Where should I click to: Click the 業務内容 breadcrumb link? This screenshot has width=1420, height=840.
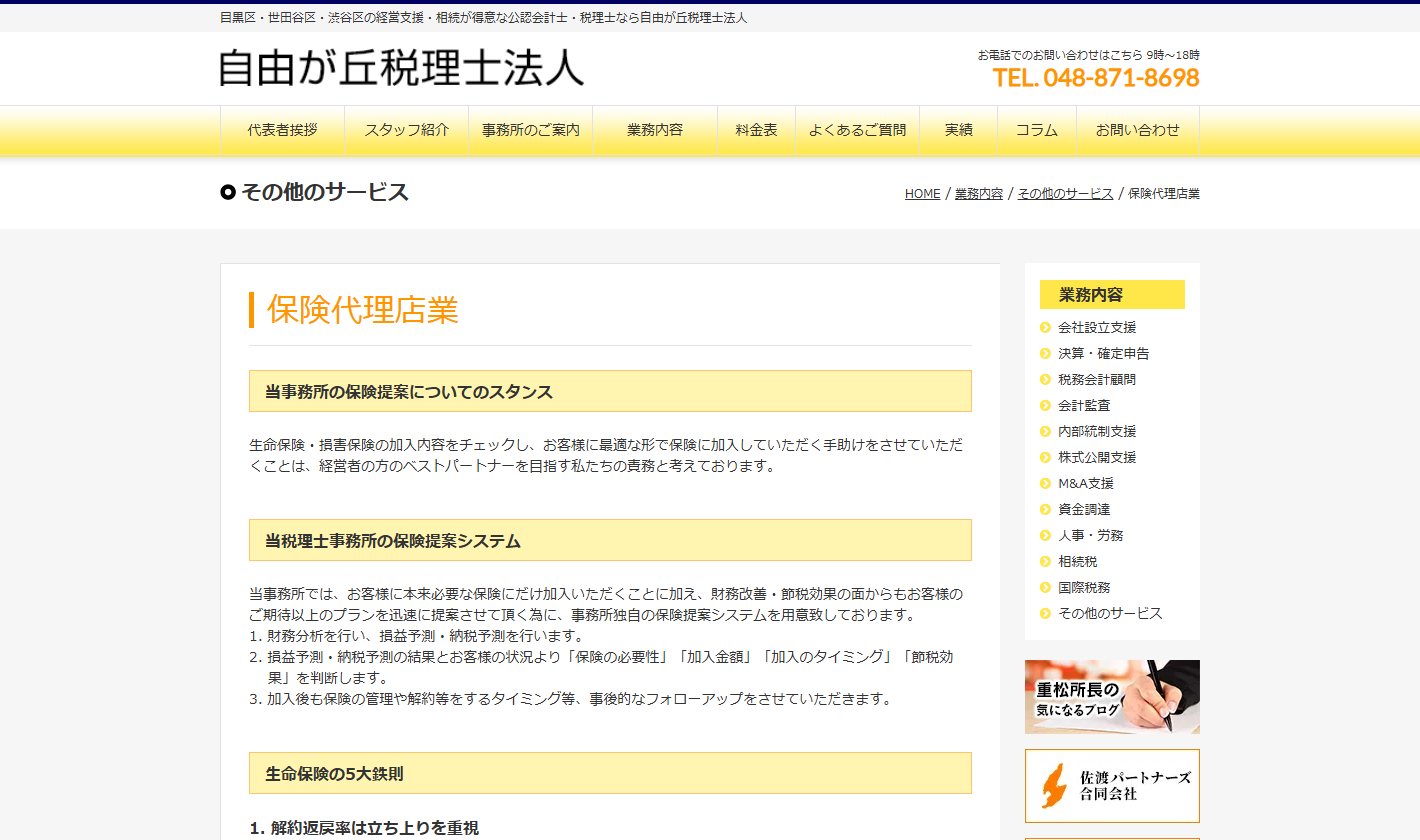coord(979,194)
